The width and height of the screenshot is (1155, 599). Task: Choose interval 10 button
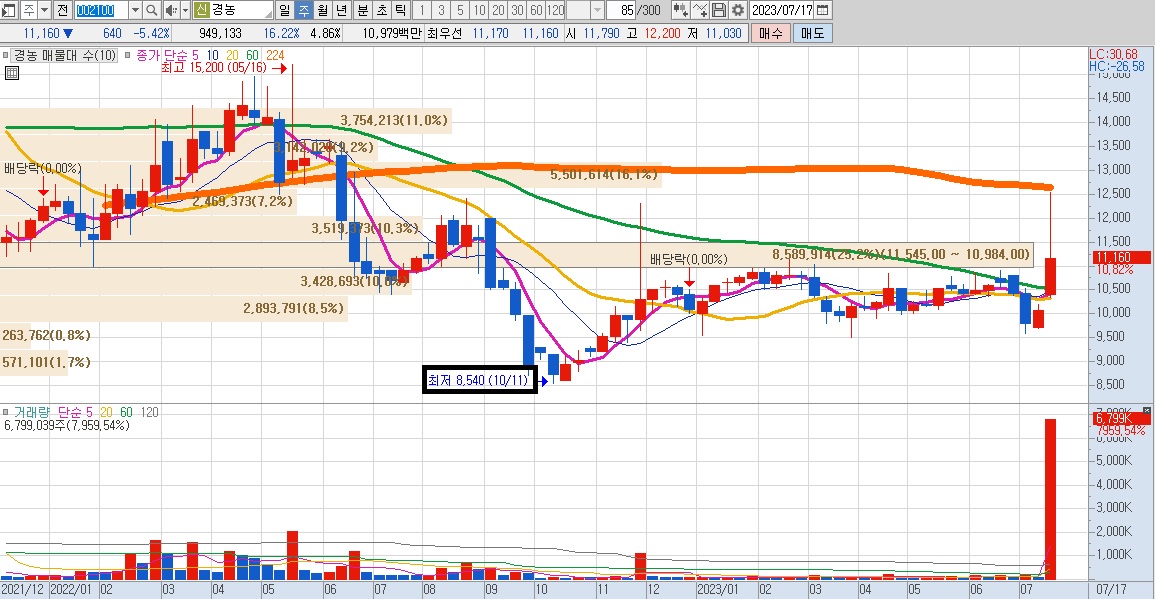point(480,10)
